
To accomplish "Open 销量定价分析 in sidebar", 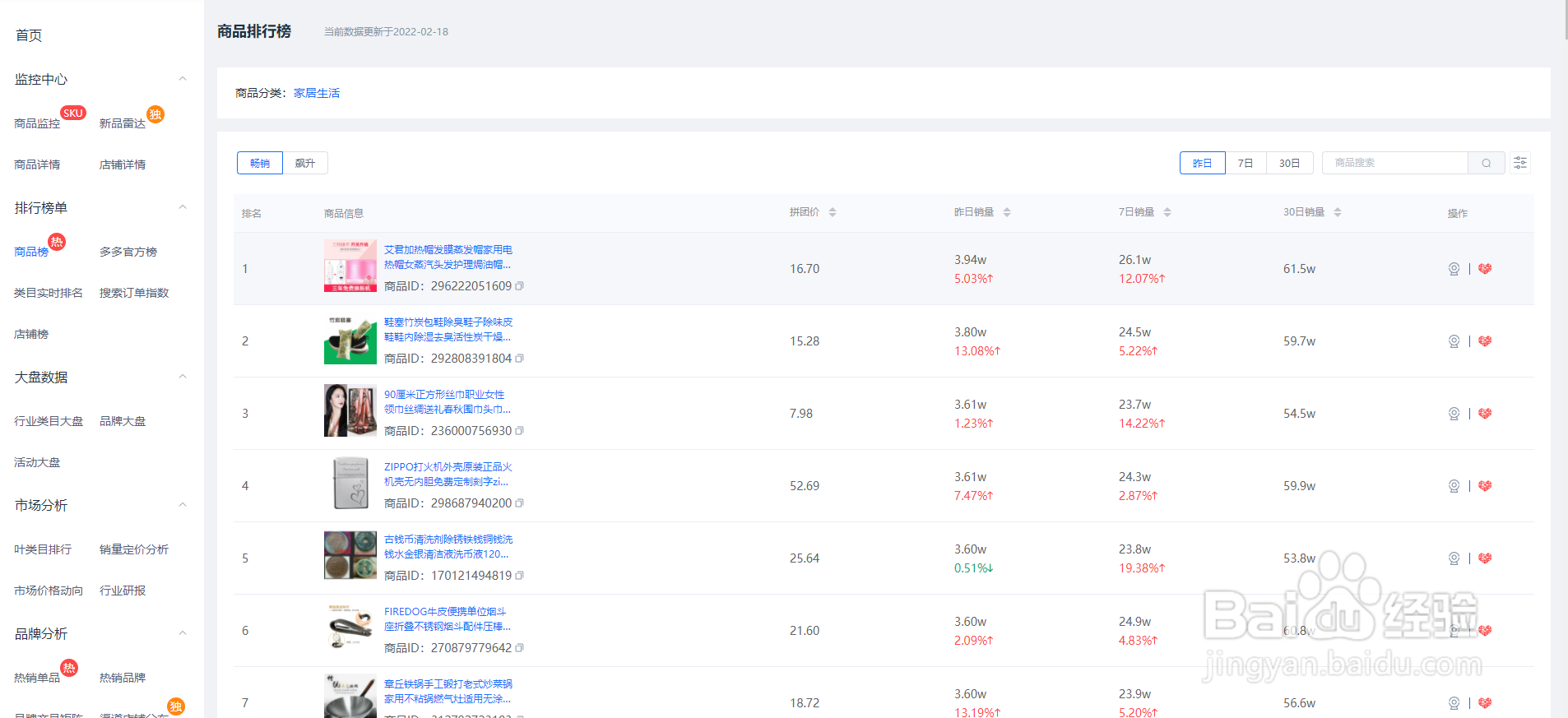I will (x=134, y=549).
